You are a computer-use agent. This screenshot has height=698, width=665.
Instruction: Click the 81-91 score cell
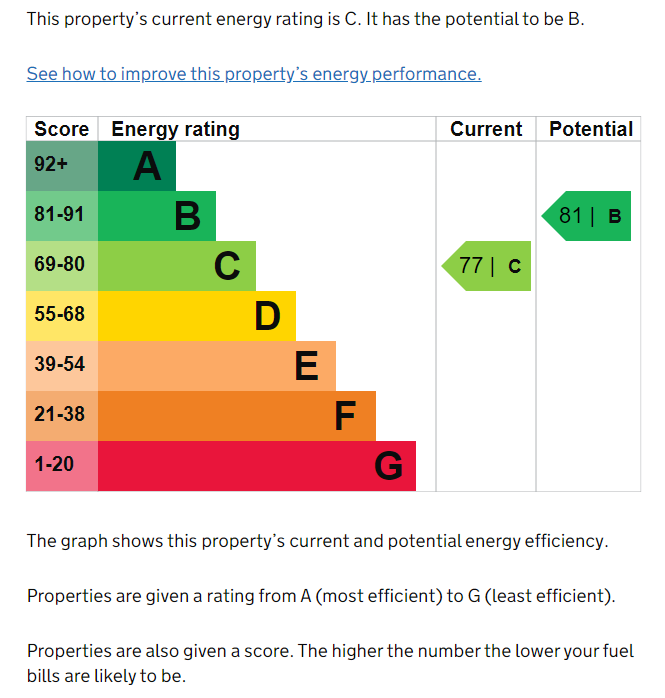tap(61, 216)
